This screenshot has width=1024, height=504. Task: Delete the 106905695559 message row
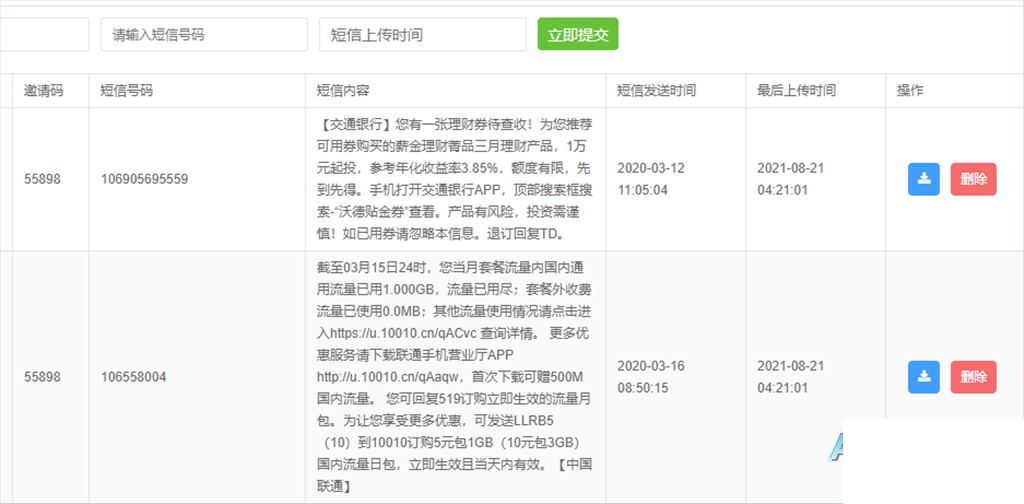pos(973,180)
